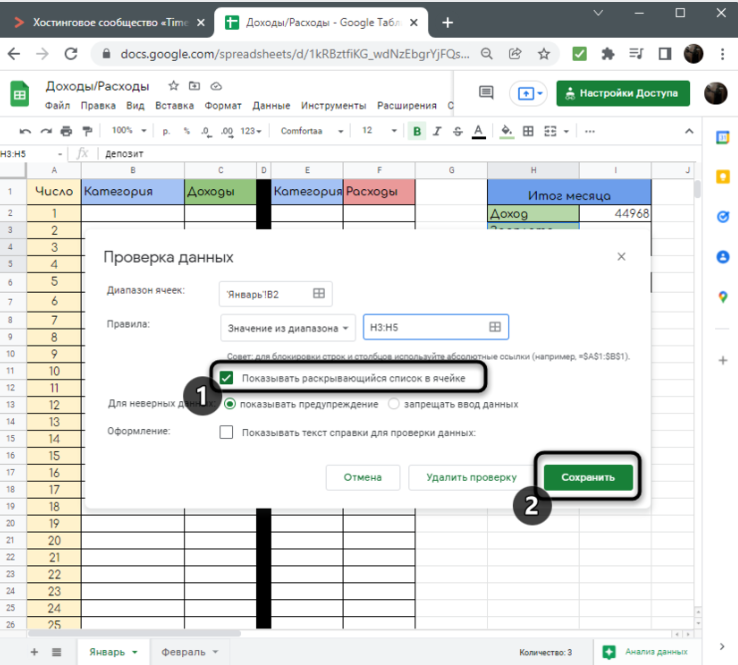Click the Undo icon in toolbar
The height and width of the screenshot is (665, 738).
25,131
